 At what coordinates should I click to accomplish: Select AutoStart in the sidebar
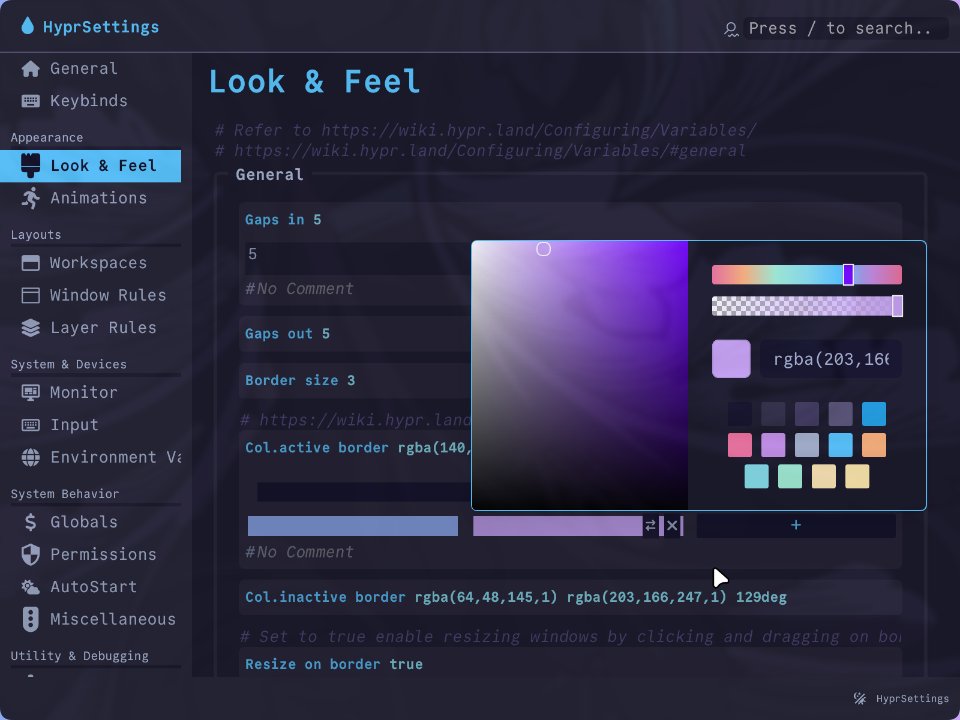tap(93, 587)
